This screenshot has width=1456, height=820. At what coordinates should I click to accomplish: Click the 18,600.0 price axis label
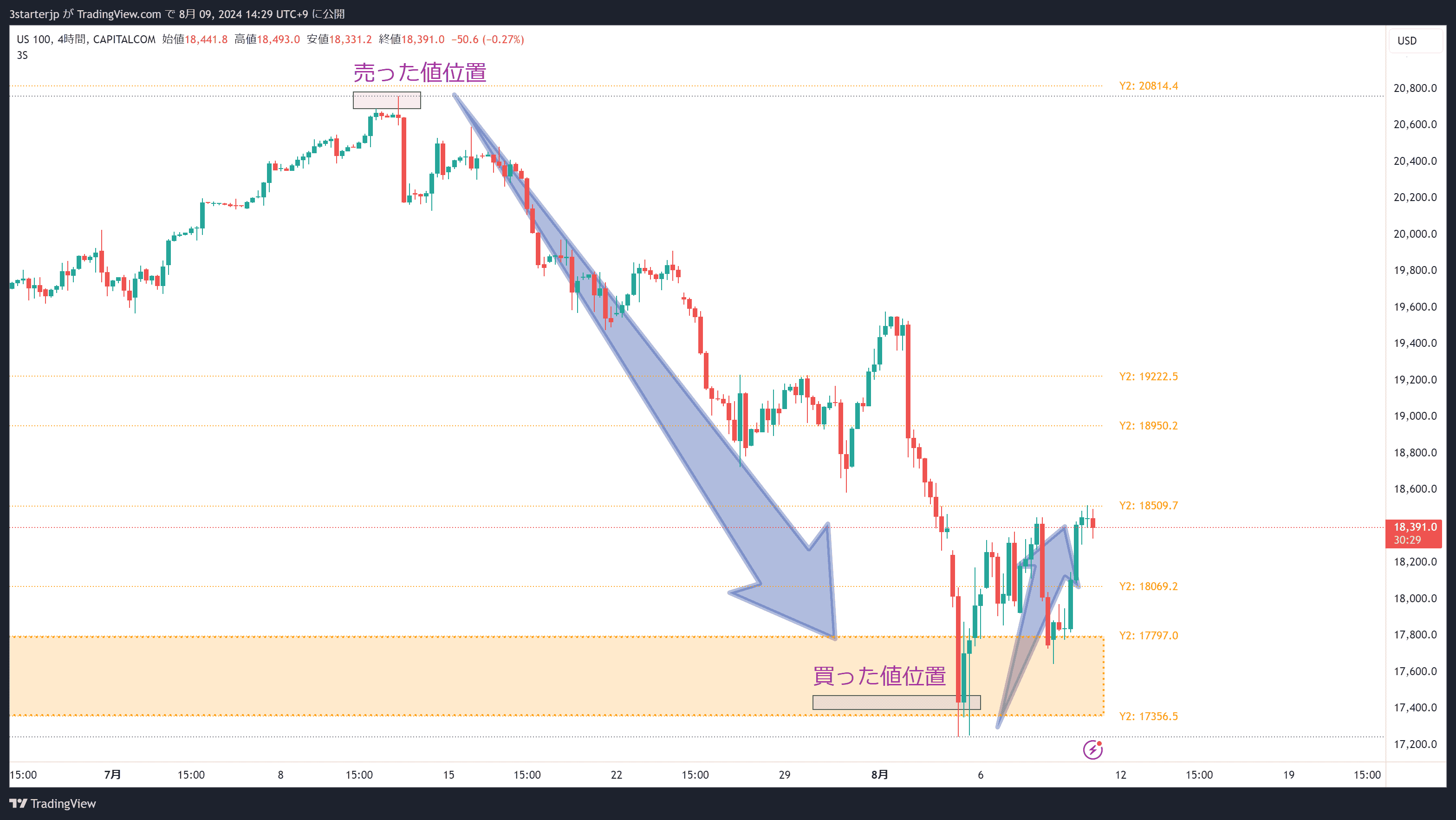coord(1415,489)
